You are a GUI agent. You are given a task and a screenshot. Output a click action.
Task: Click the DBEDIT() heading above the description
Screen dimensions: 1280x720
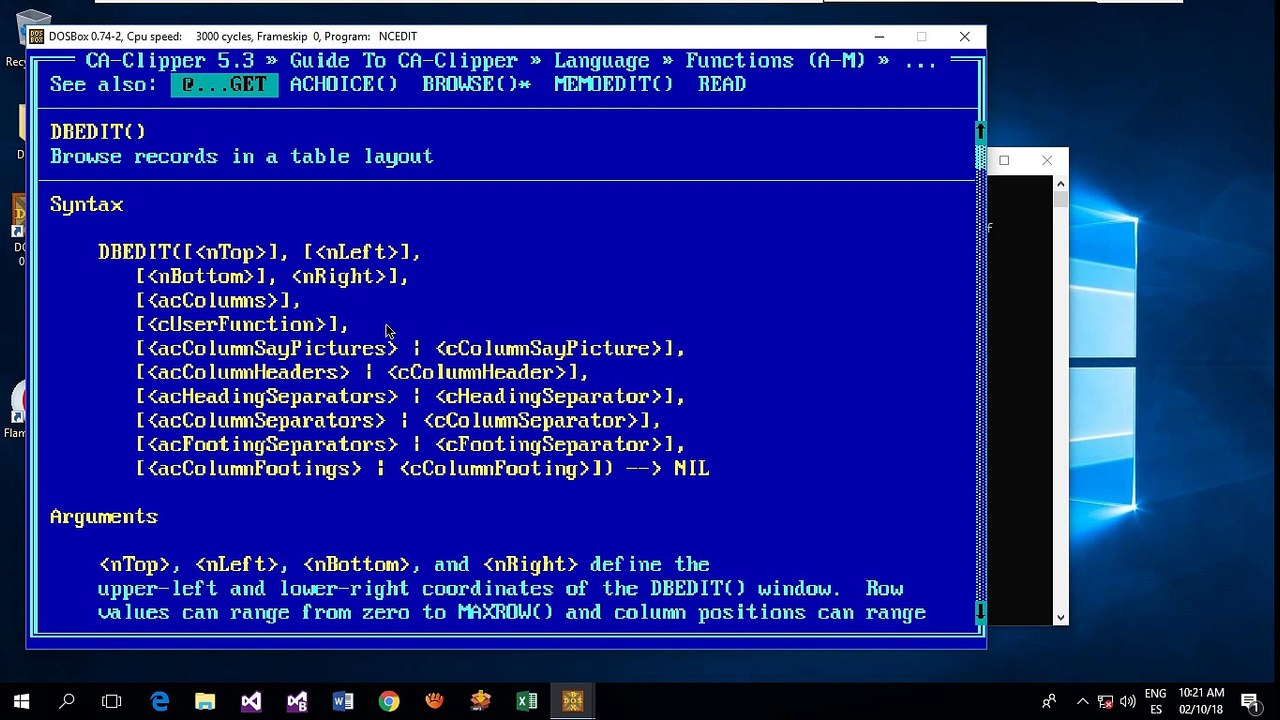point(98,132)
